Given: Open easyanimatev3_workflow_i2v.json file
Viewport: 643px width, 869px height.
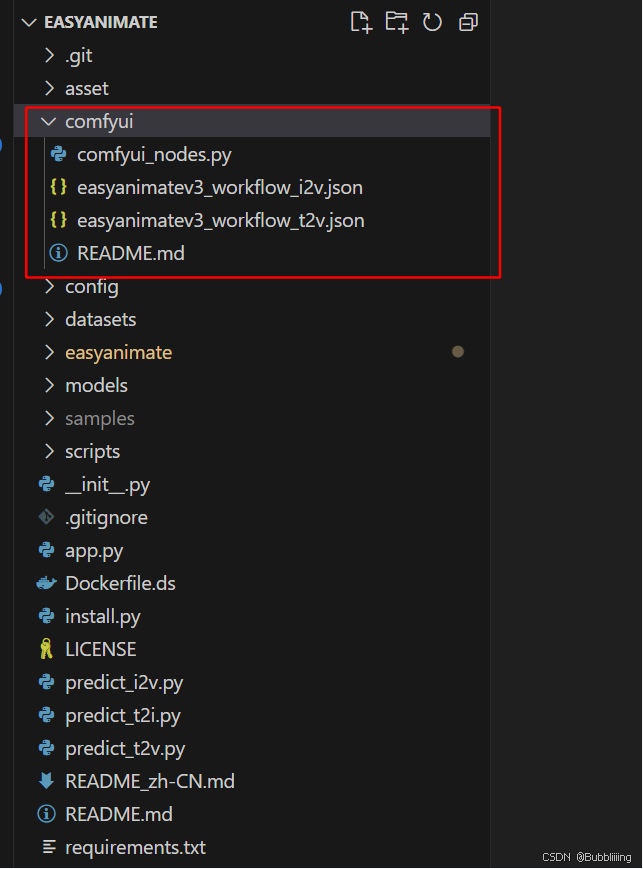Looking at the screenshot, I should [x=220, y=188].
